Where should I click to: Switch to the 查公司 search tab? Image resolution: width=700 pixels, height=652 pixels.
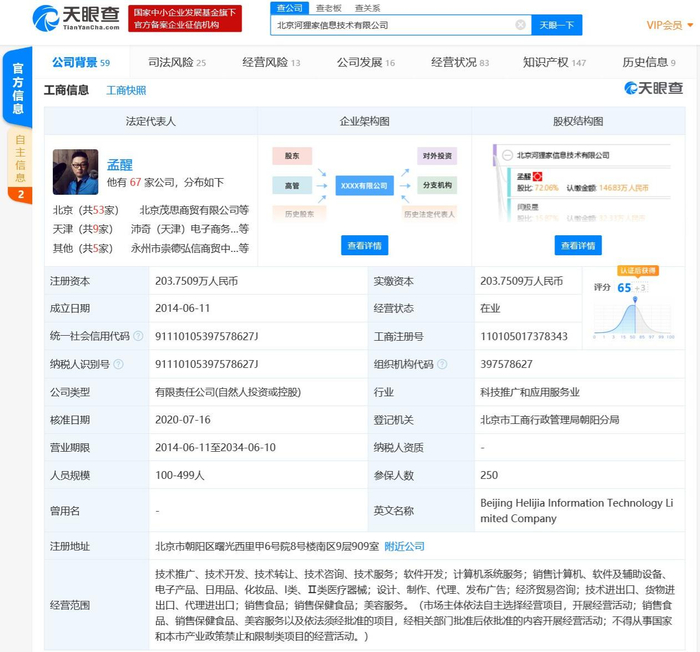[x=290, y=8]
